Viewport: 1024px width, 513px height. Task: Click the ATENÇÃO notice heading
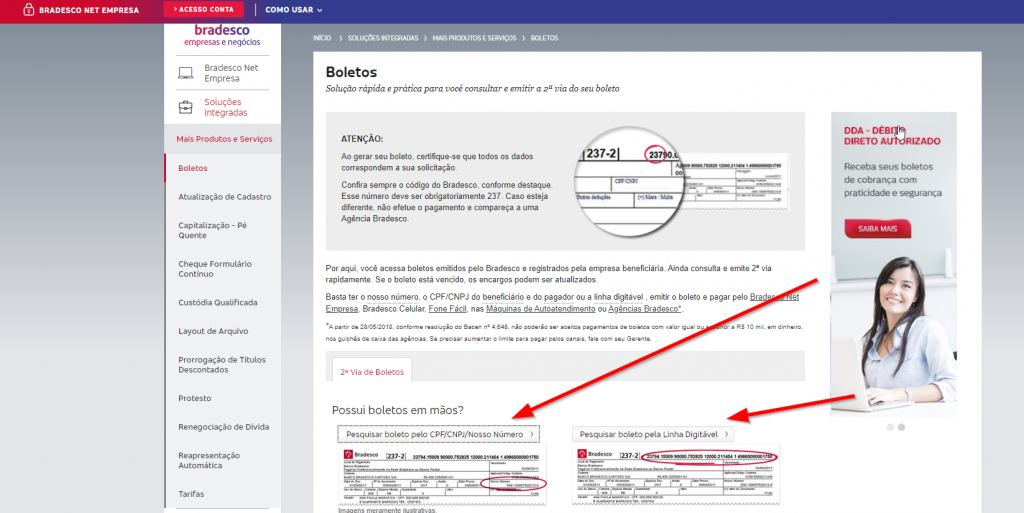[362, 139]
